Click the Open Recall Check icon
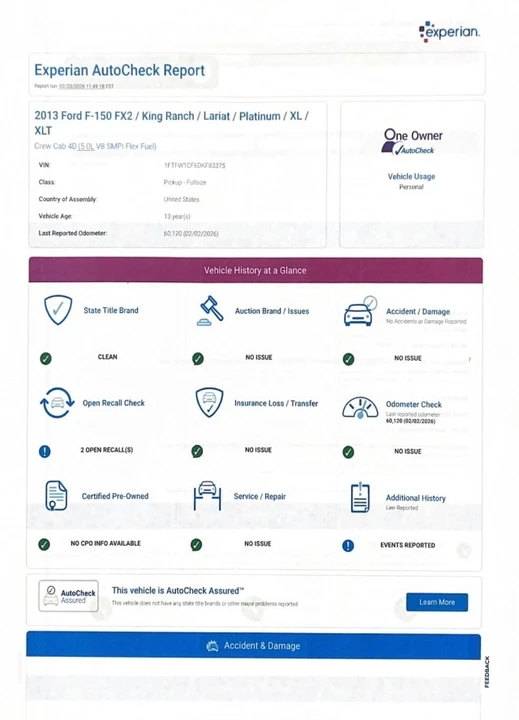Image resolution: width=519 pixels, height=720 pixels. click(x=57, y=403)
